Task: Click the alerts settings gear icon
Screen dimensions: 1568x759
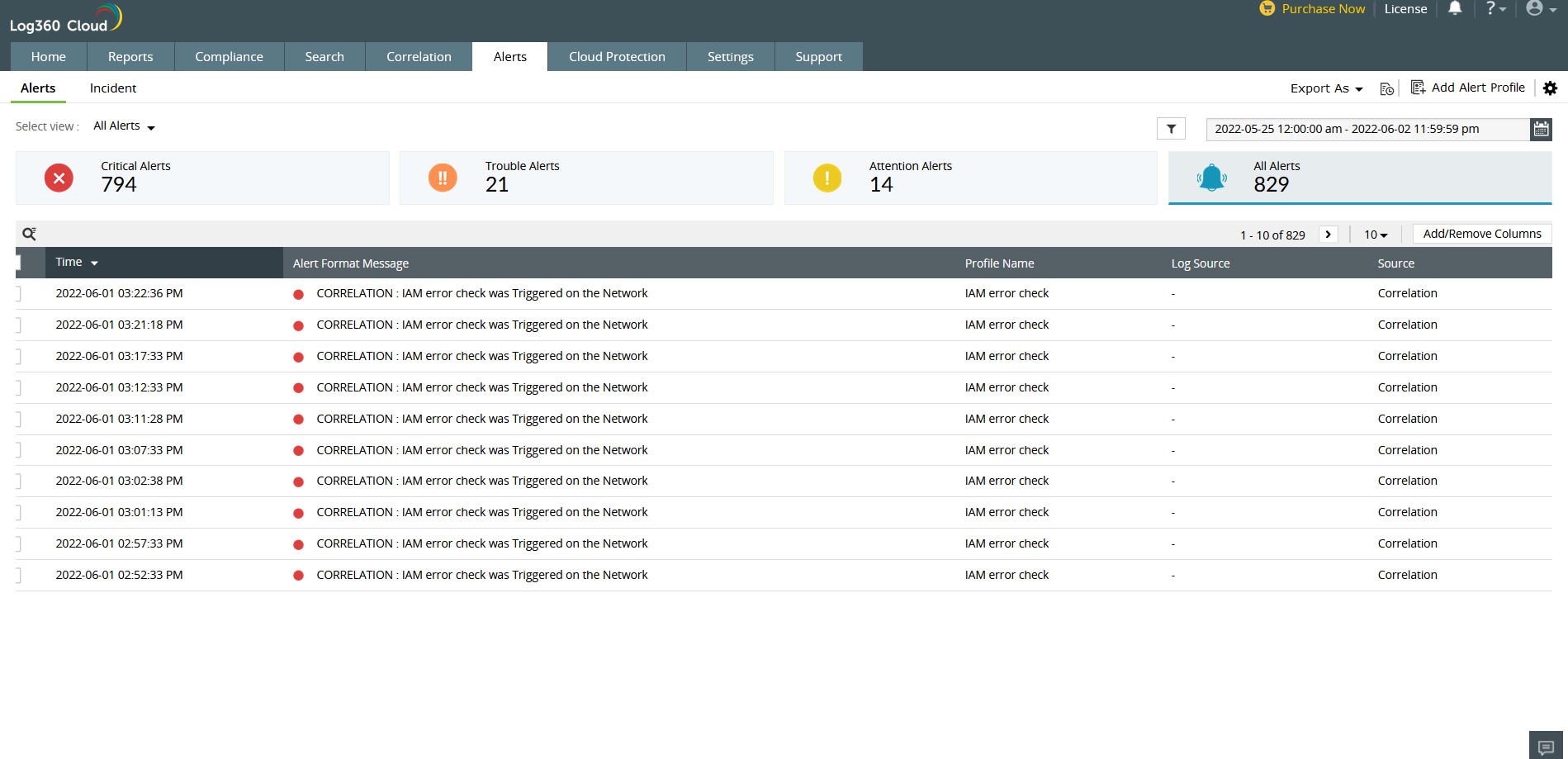Action: coord(1550,88)
